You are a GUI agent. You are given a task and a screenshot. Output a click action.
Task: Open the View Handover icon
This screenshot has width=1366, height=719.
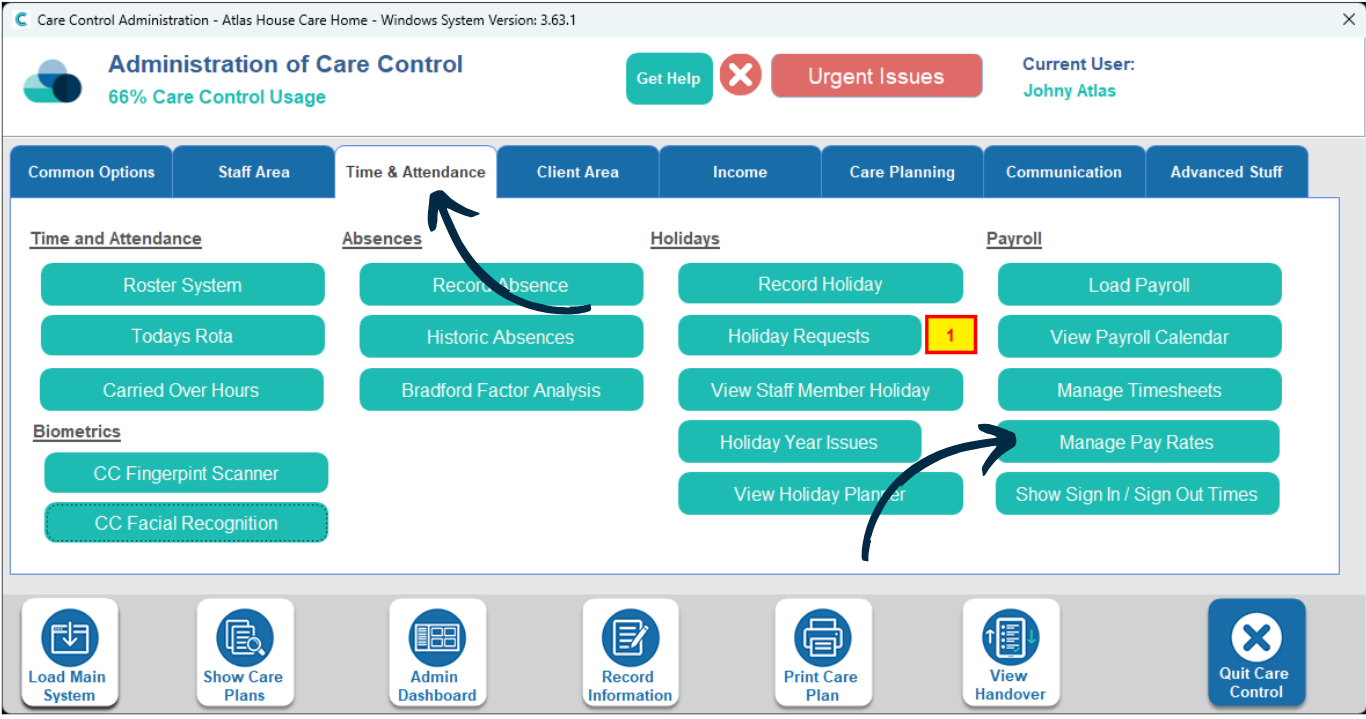coord(1011,654)
